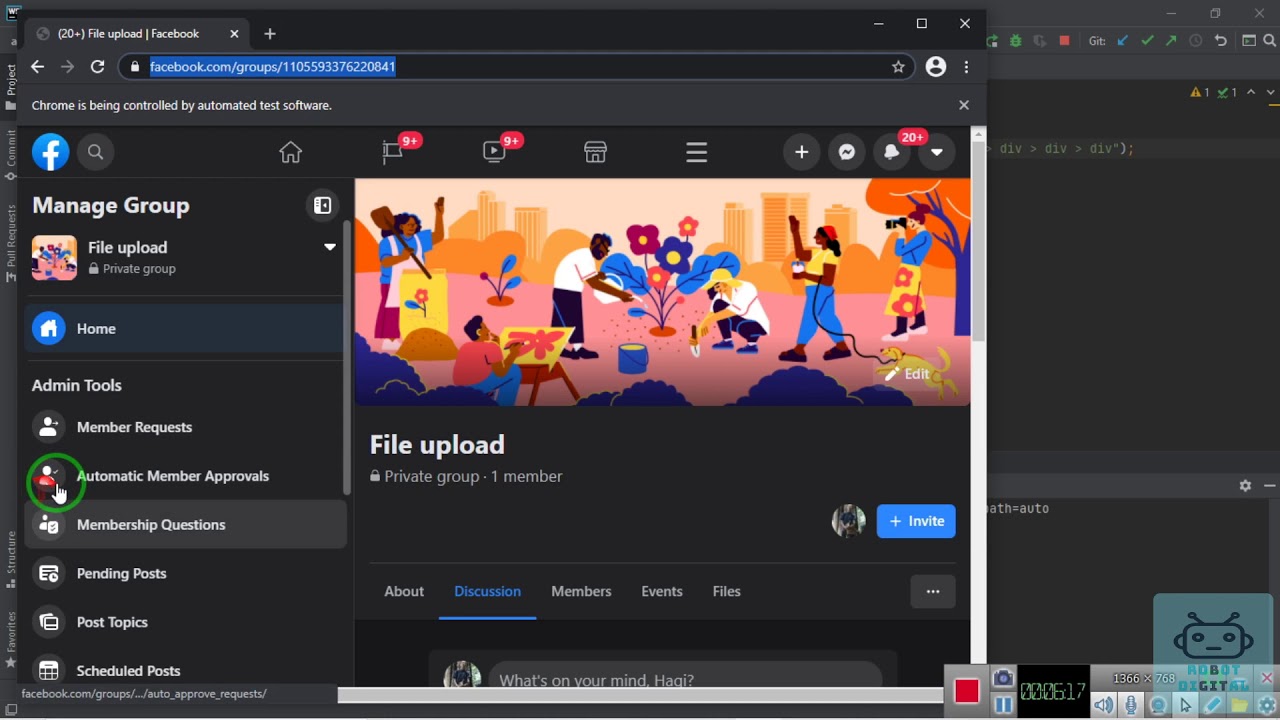Screen dimensions: 1280x720
Task: Open Automatic Member Approvals
Action: click(x=184, y=476)
